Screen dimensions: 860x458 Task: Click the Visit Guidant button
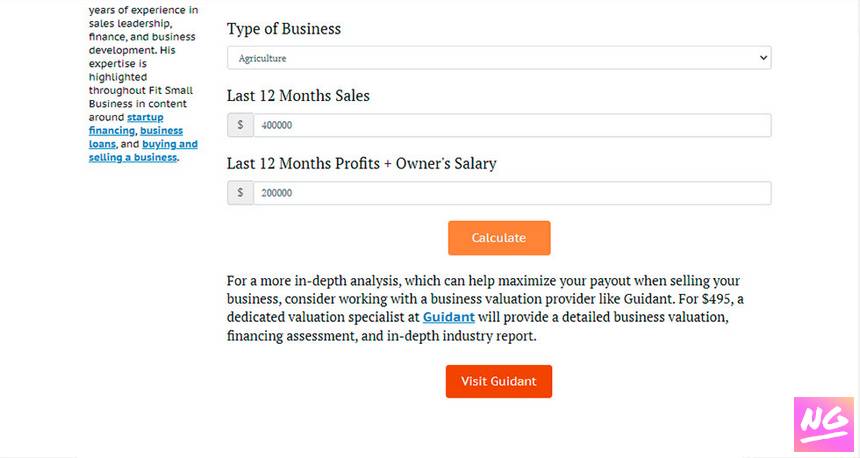(x=499, y=381)
